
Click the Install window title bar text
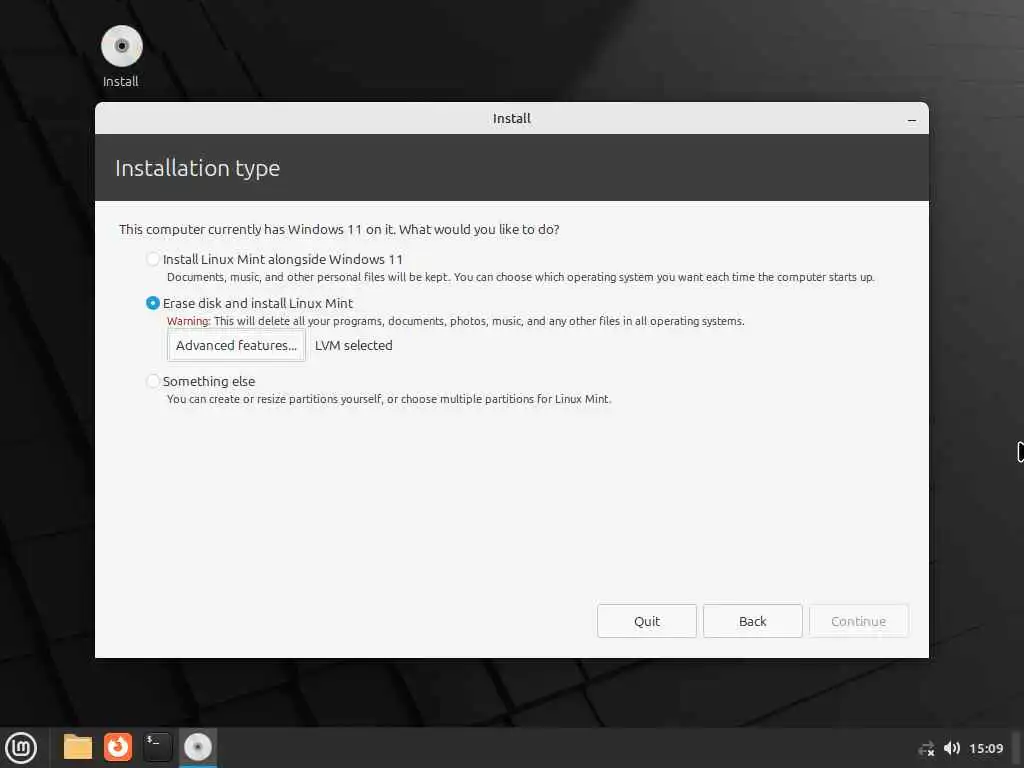[x=511, y=119]
